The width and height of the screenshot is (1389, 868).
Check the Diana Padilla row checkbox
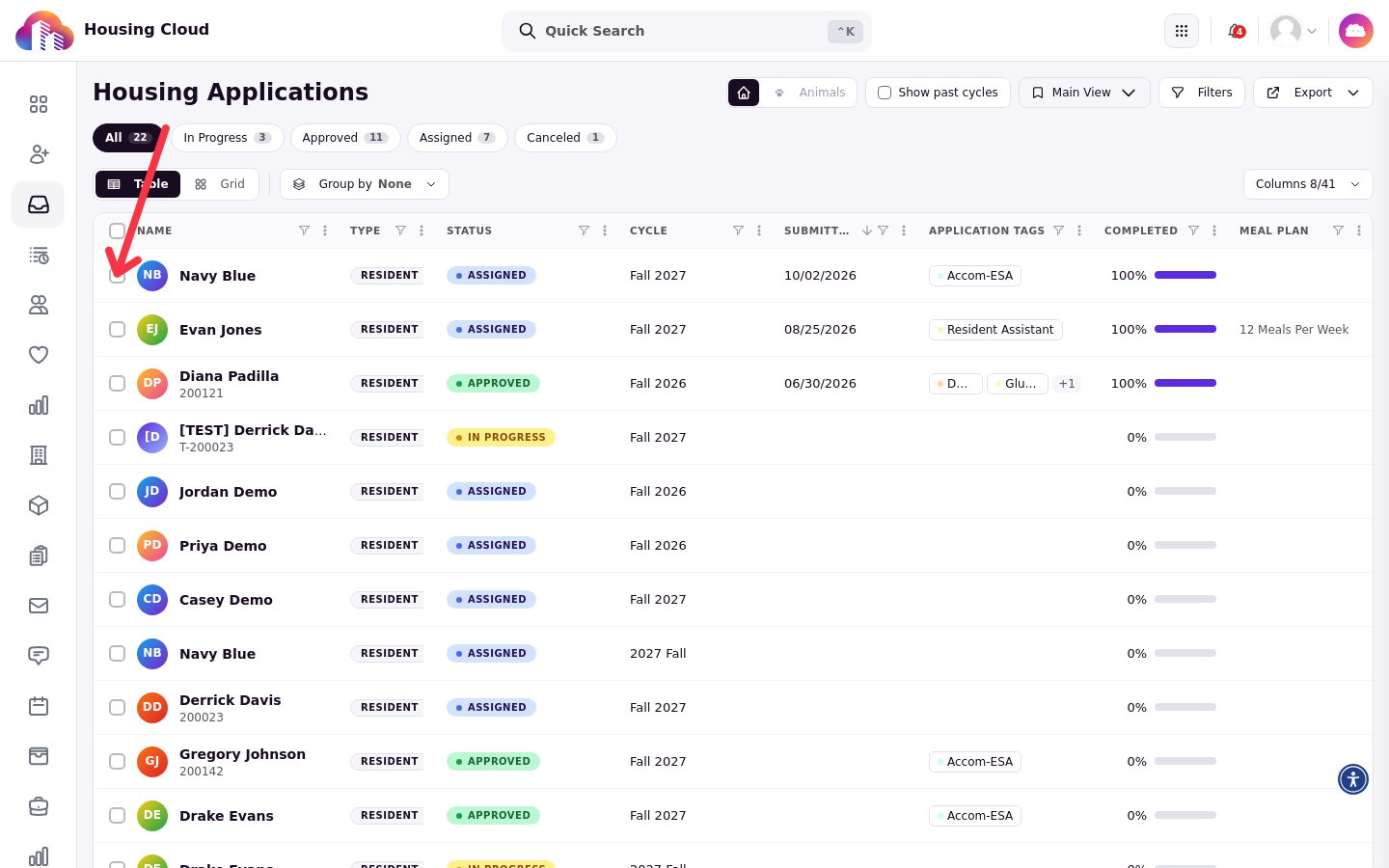tap(117, 384)
